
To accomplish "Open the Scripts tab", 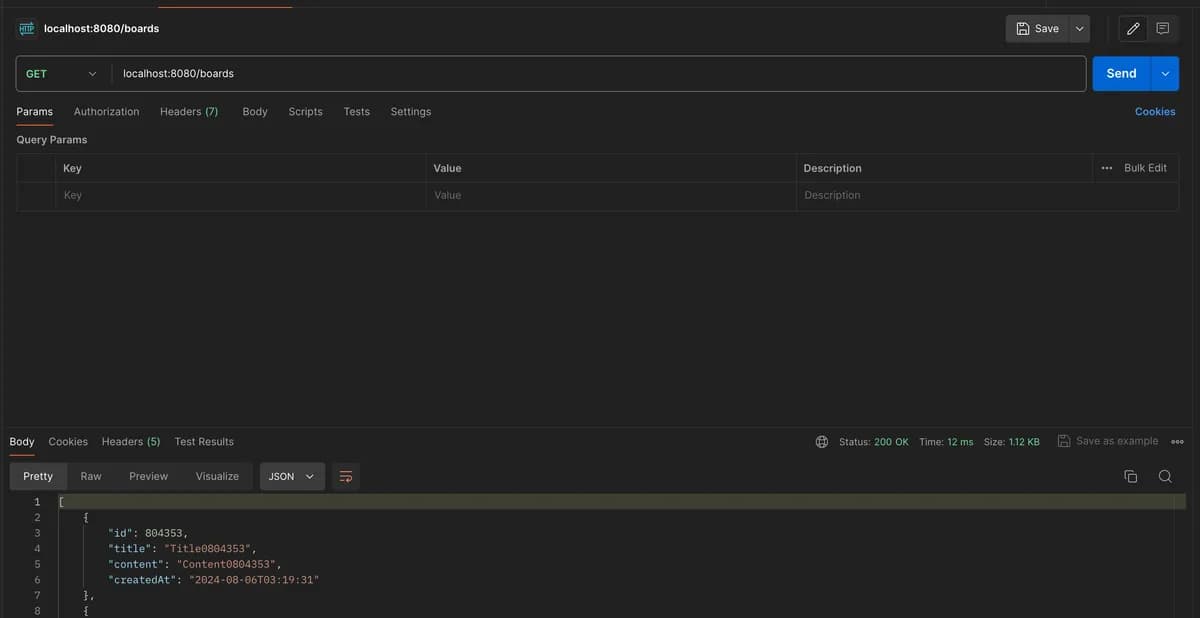I will click(305, 112).
